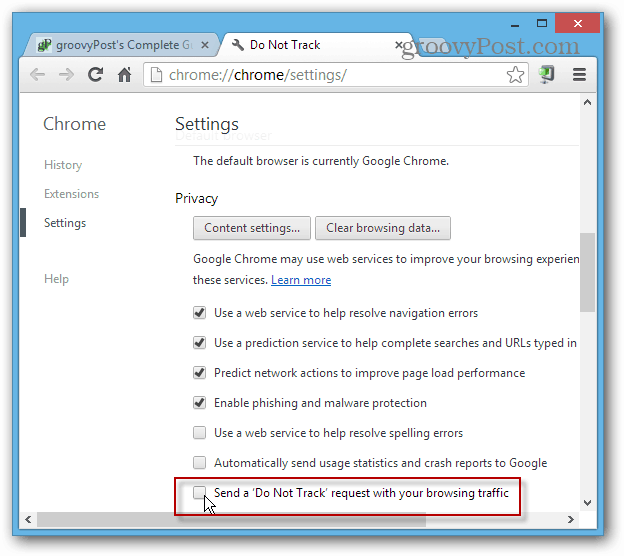Click the Settings page heading

(x=207, y=124)
